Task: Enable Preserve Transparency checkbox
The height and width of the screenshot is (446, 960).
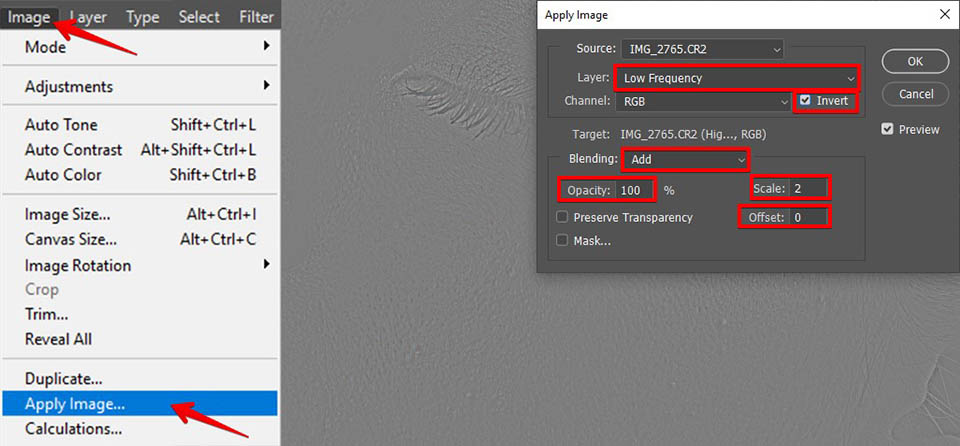Action: click(x=562, y=217)
